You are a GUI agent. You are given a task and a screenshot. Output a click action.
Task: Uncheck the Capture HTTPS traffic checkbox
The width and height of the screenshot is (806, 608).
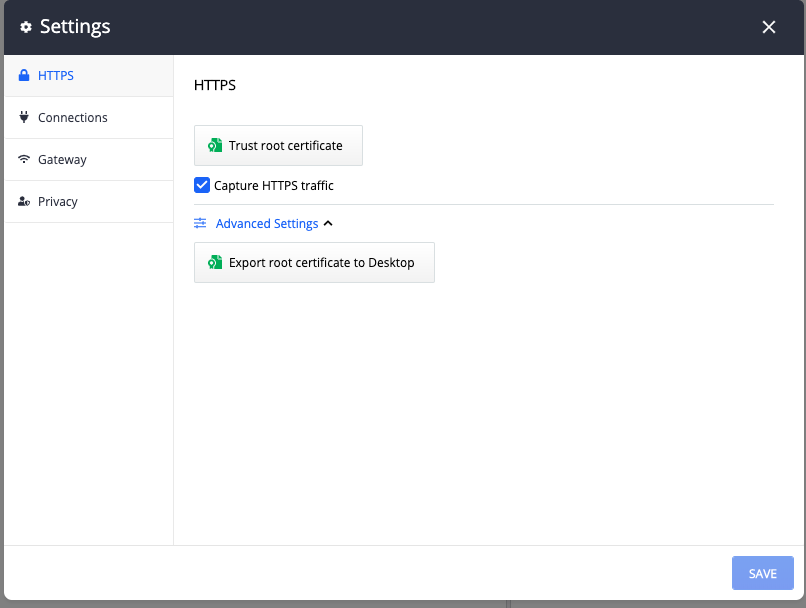pos(201,185)
